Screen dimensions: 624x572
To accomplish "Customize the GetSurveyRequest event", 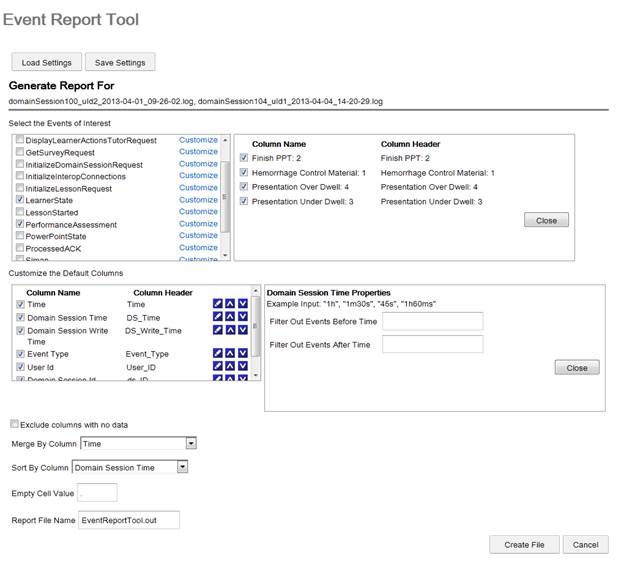I will point(198,152).
